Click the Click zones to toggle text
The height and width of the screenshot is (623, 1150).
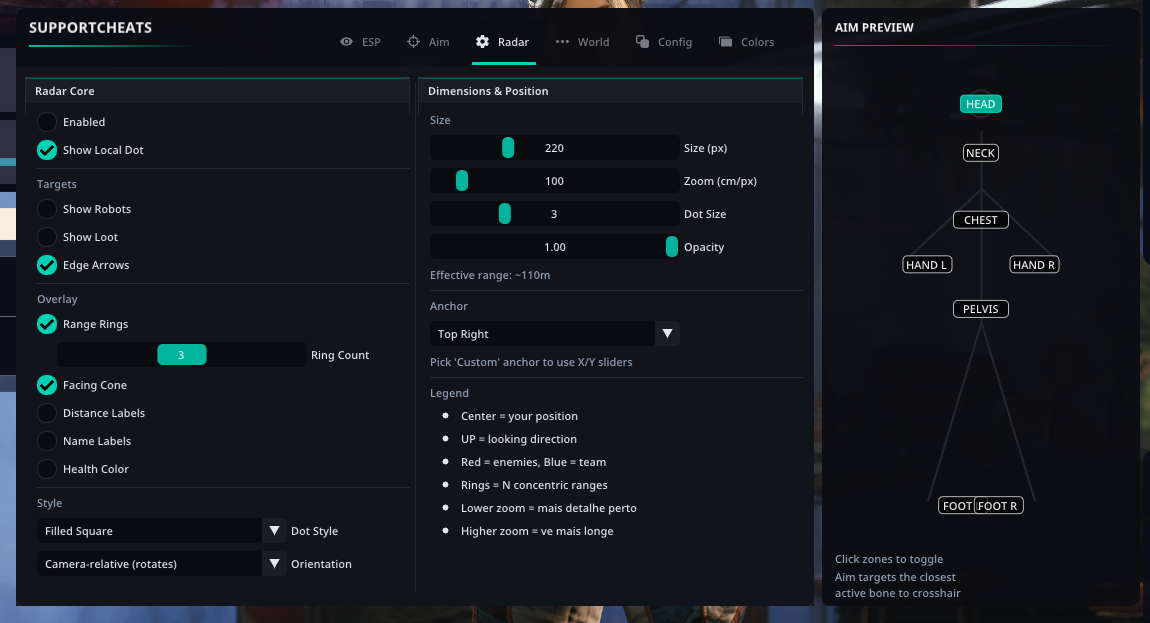[889, 559]
